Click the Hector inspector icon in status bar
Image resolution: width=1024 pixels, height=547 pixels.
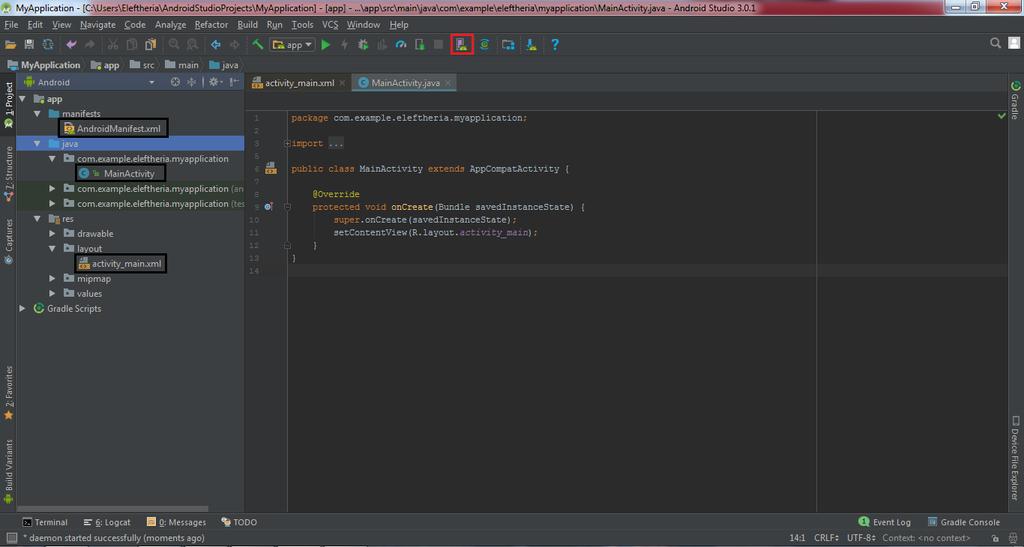[x=1013, y=539]
